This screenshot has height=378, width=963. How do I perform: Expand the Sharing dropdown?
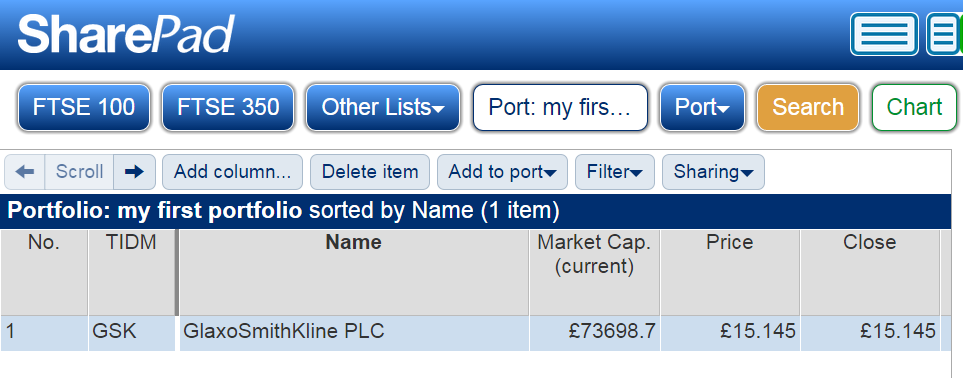pos(713,172)
